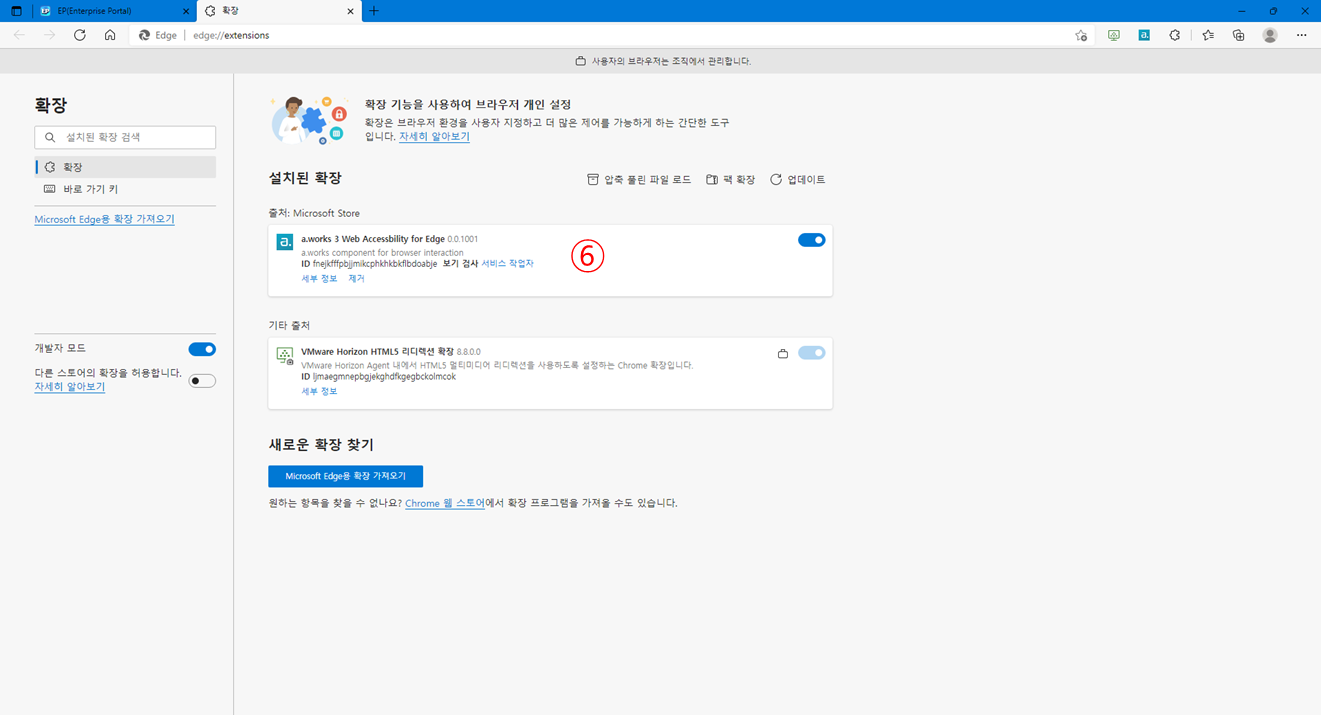Select 확장 in the sidebar
Image resolution: width=1321 pixels, height=715 pixels.
tap(125, 167)
